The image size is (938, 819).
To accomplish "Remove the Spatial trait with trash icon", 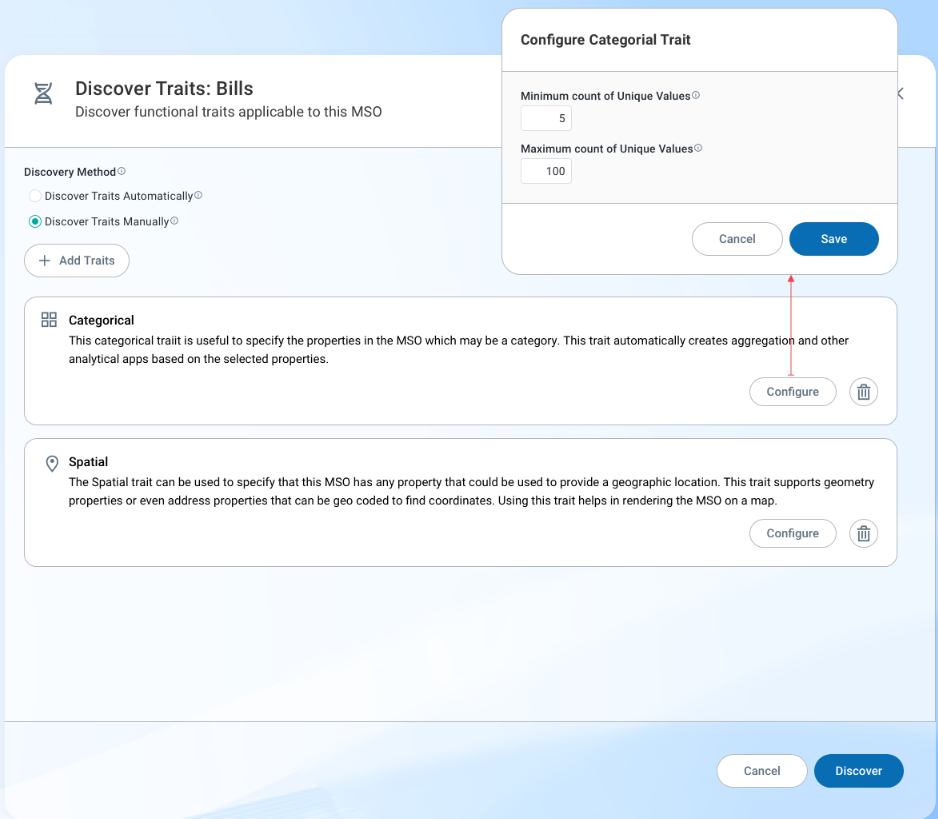I will [863, 533].
